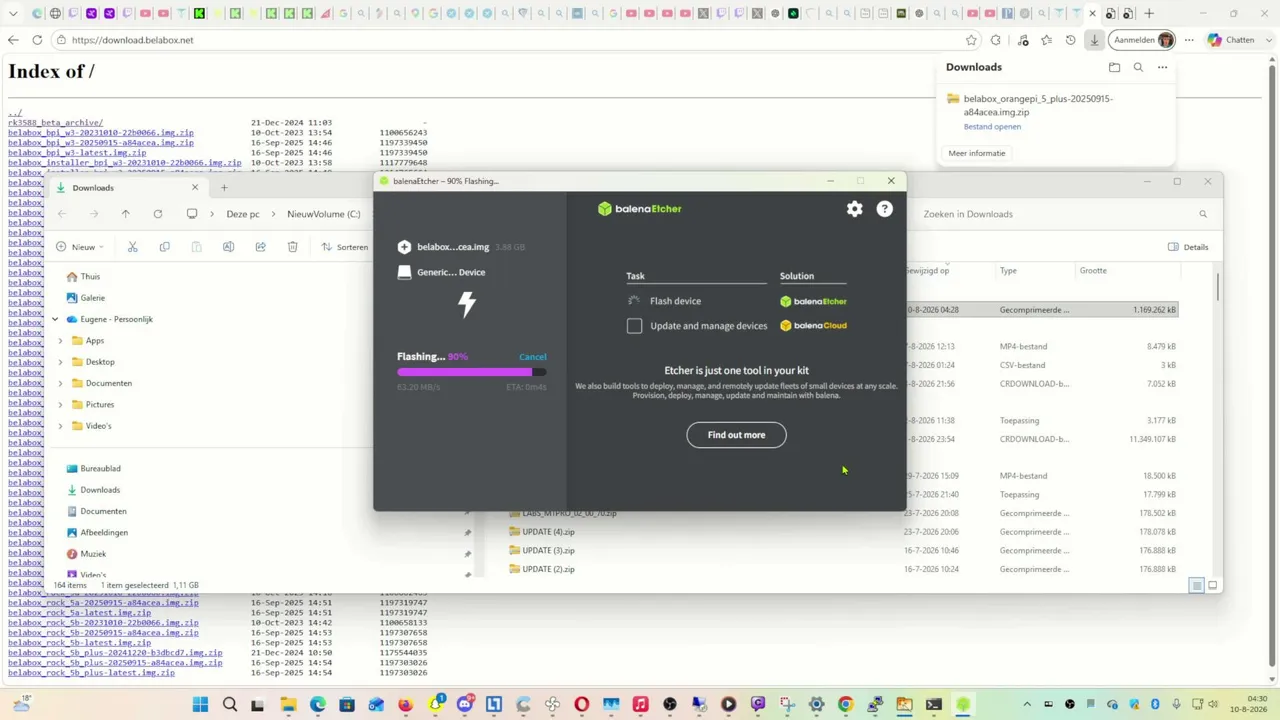1280x720 pixels.
Task: Open balenaEtcher help question mark
Action: point(884,209)
